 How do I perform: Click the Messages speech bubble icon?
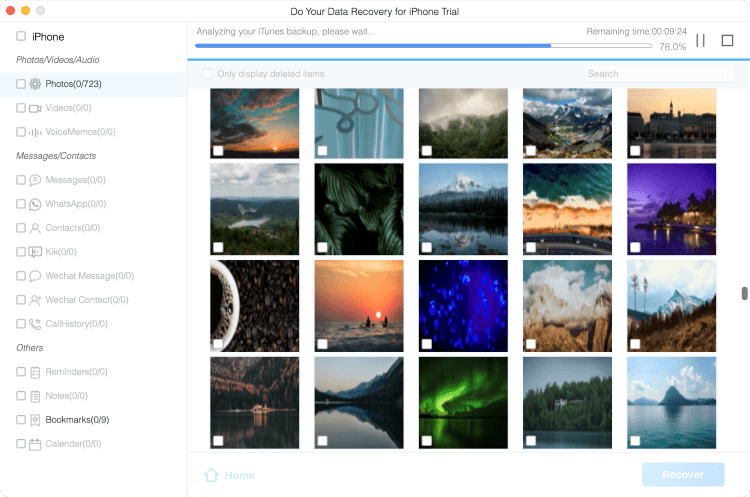(x=35, y=180)
